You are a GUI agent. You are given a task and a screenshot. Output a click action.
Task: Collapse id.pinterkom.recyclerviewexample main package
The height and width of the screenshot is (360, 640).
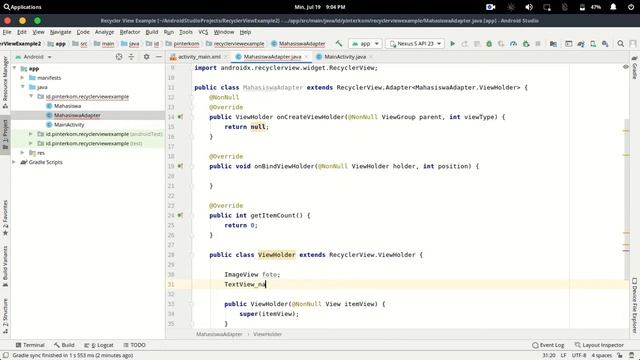[31, 96]
